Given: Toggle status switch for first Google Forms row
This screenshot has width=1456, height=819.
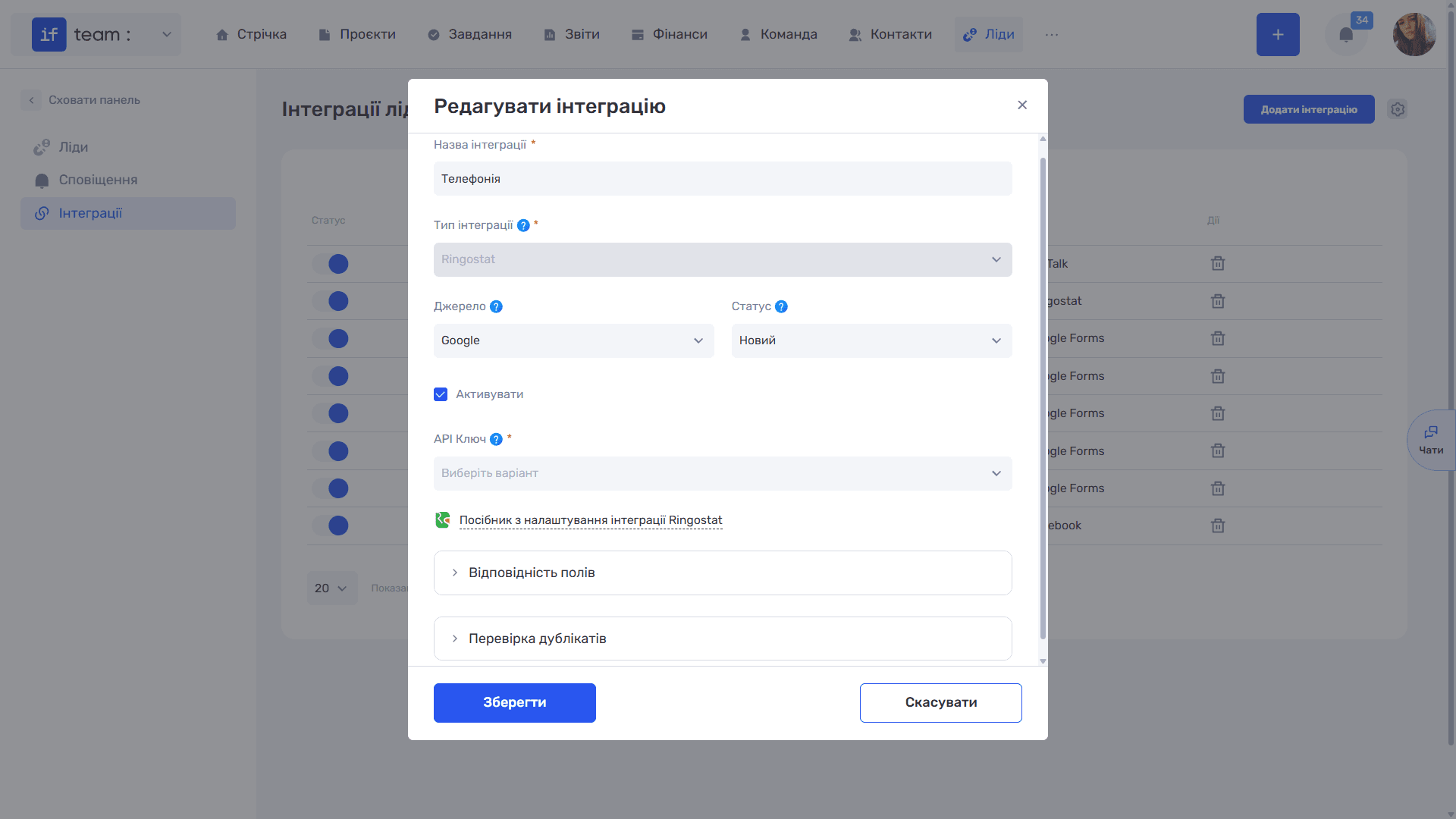Looking at the screenshot, I should pos(331,338).
